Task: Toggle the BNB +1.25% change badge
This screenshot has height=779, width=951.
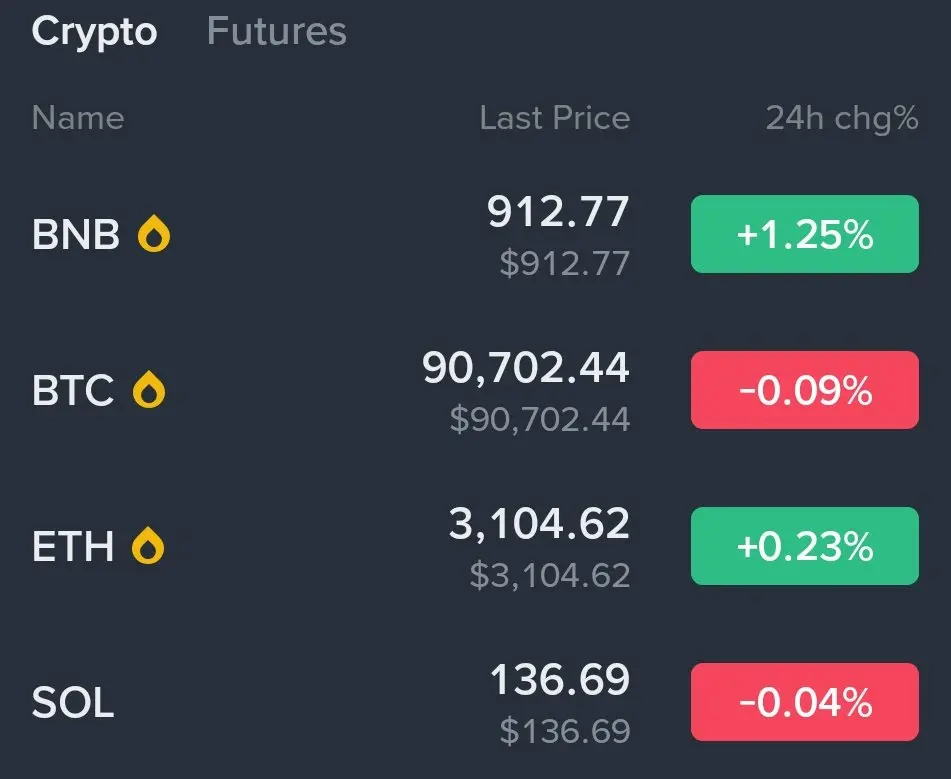Action: click(805, 234)
